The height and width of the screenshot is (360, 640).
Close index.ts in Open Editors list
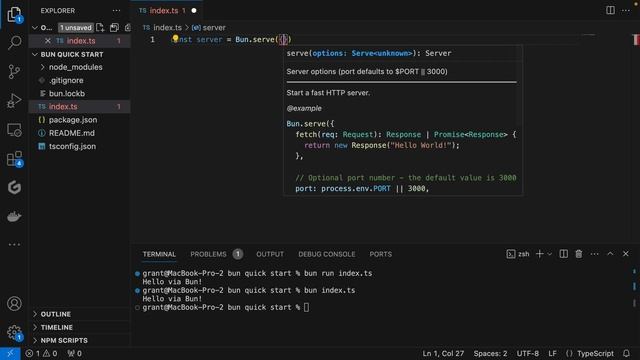[x=48, y=41]
